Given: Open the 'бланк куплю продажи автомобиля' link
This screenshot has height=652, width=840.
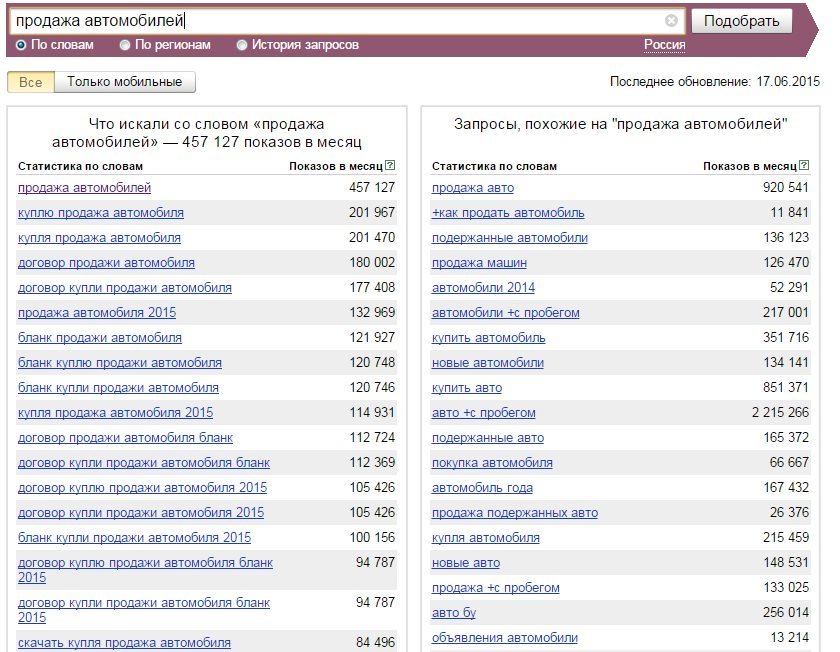Looking at the screenshot, I should point(120,363).
